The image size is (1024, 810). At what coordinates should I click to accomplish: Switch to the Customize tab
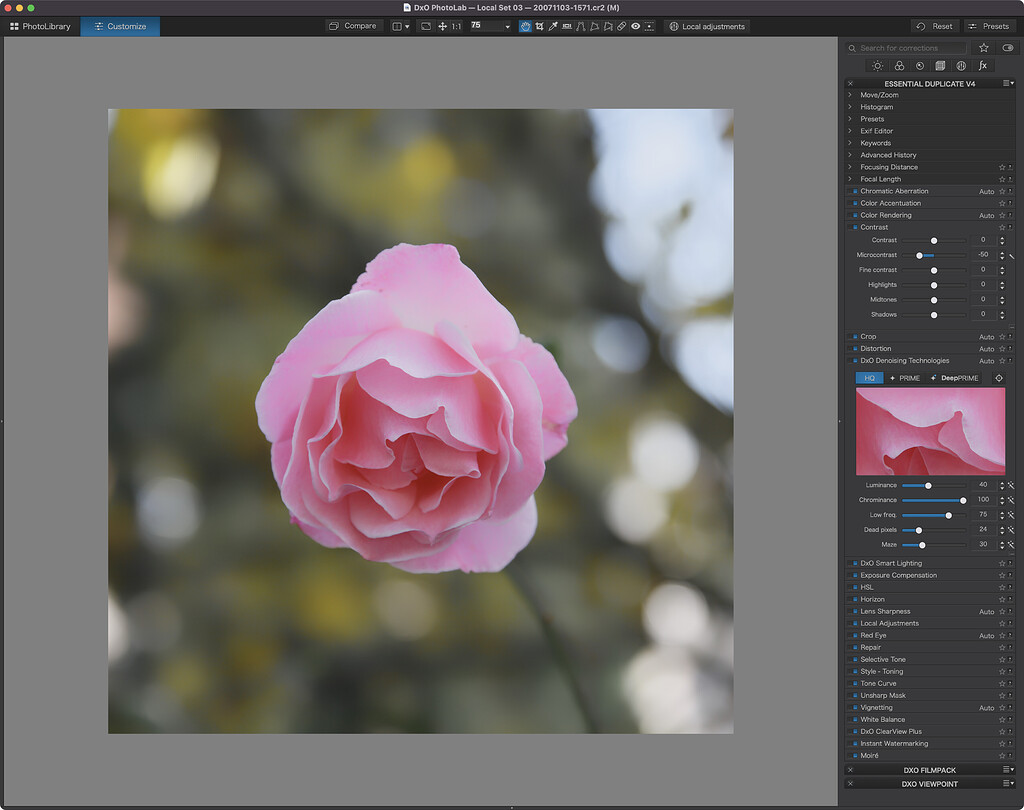pos(119,27)
